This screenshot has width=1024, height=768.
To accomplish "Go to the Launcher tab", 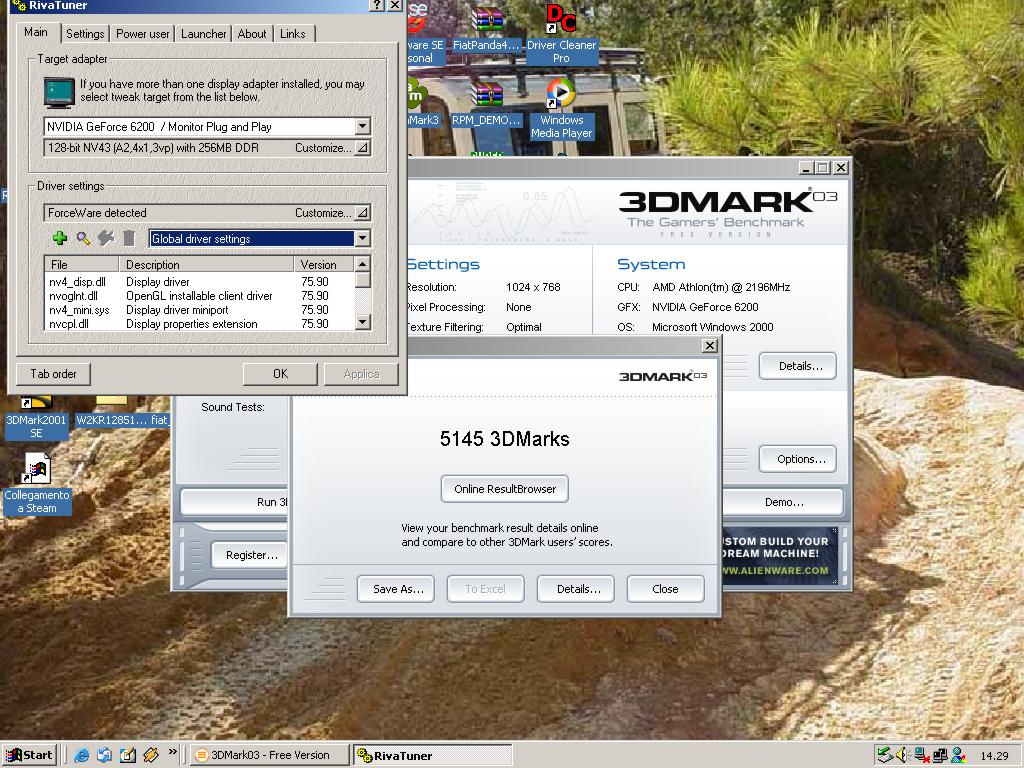I will pos(204,33).
